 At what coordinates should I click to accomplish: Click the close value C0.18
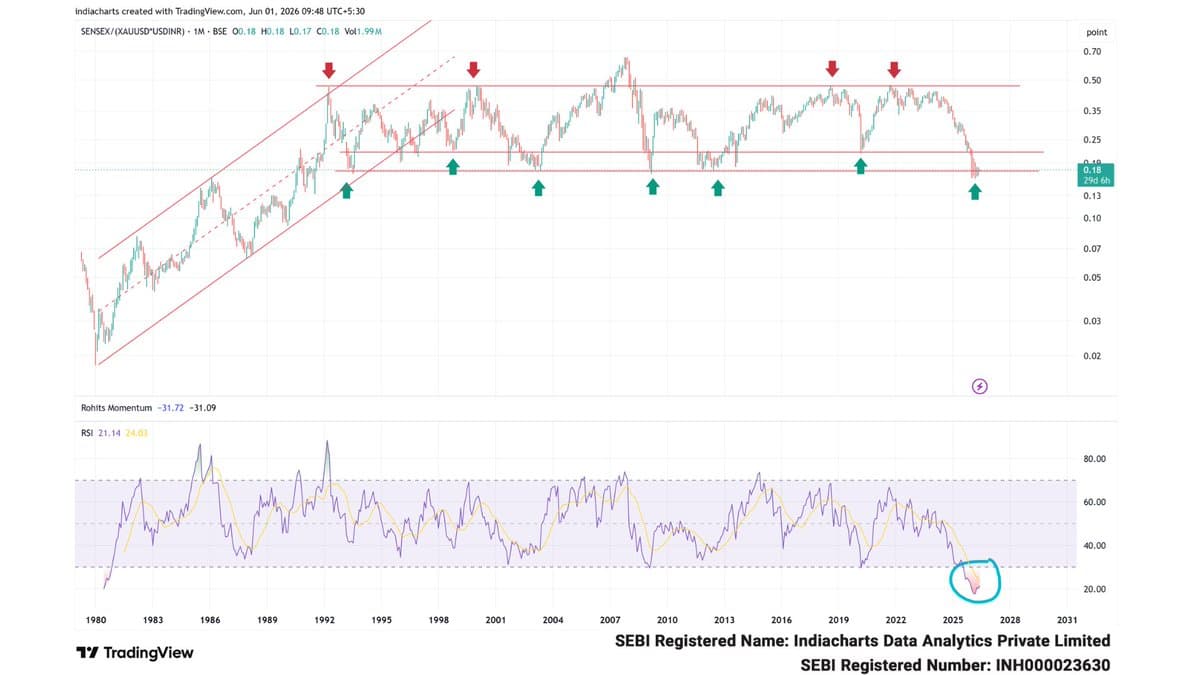click(327, 32)
